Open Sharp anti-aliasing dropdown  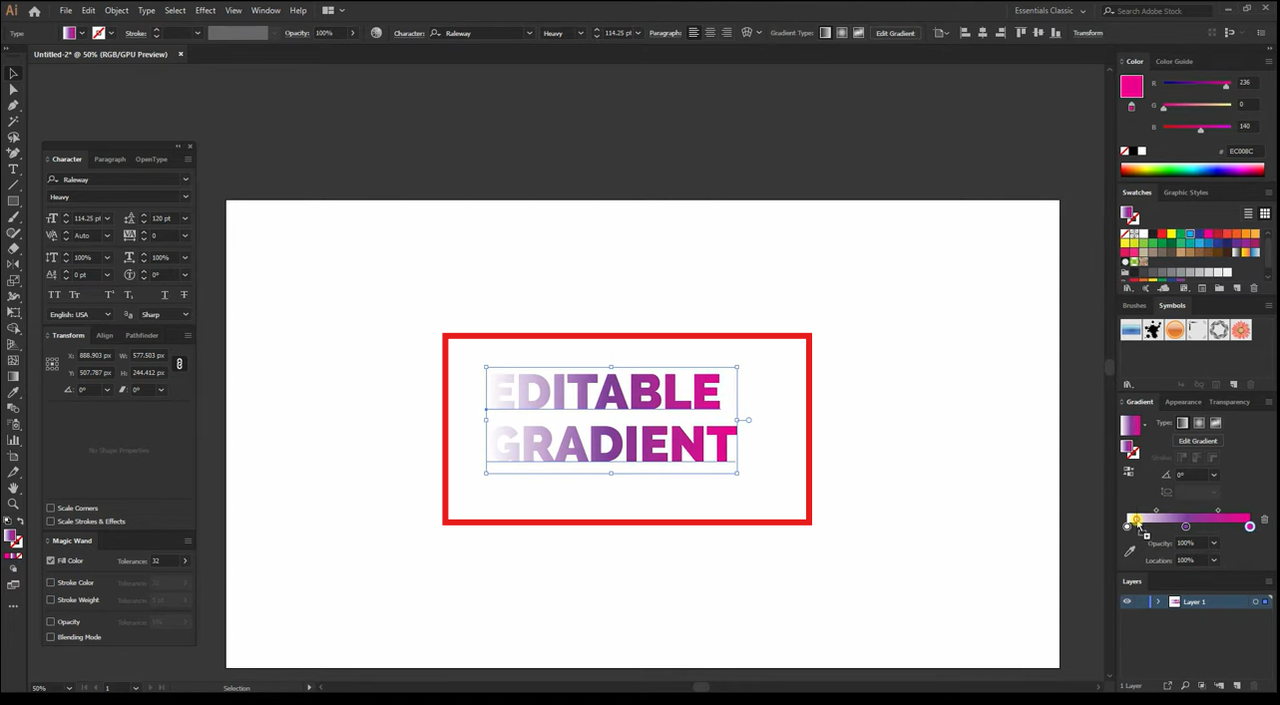pyautogui.click(x=185, y=314)
